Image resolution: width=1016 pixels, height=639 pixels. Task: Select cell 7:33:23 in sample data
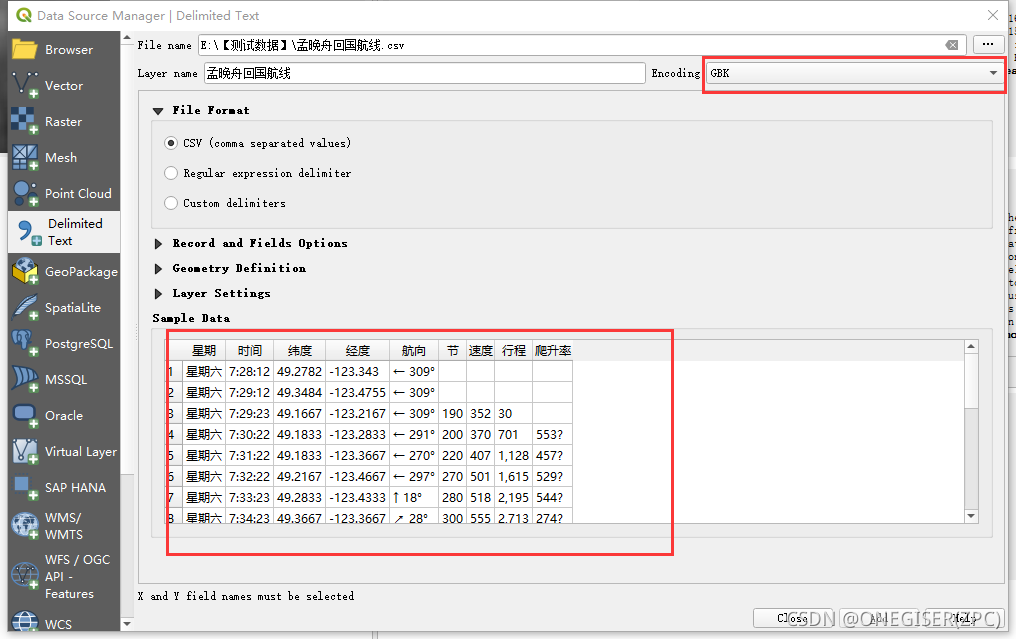(249, 498)
